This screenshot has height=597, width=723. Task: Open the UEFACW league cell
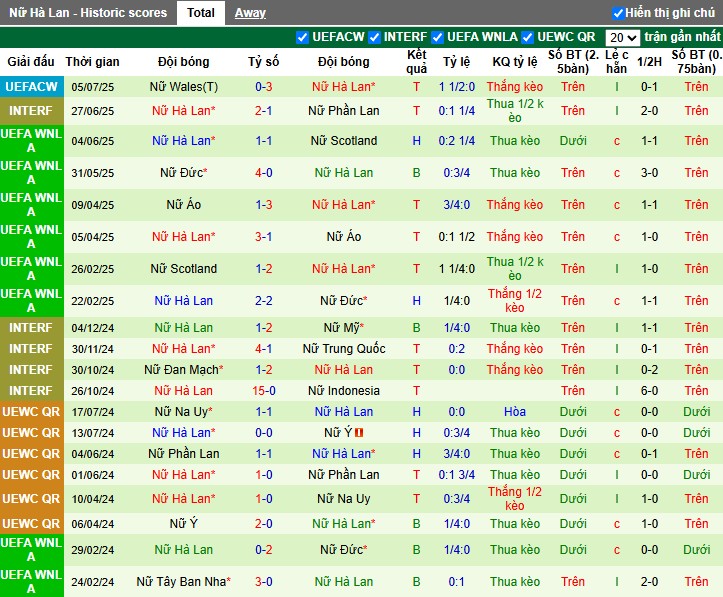pyautogui.click(x=31, y=87)
